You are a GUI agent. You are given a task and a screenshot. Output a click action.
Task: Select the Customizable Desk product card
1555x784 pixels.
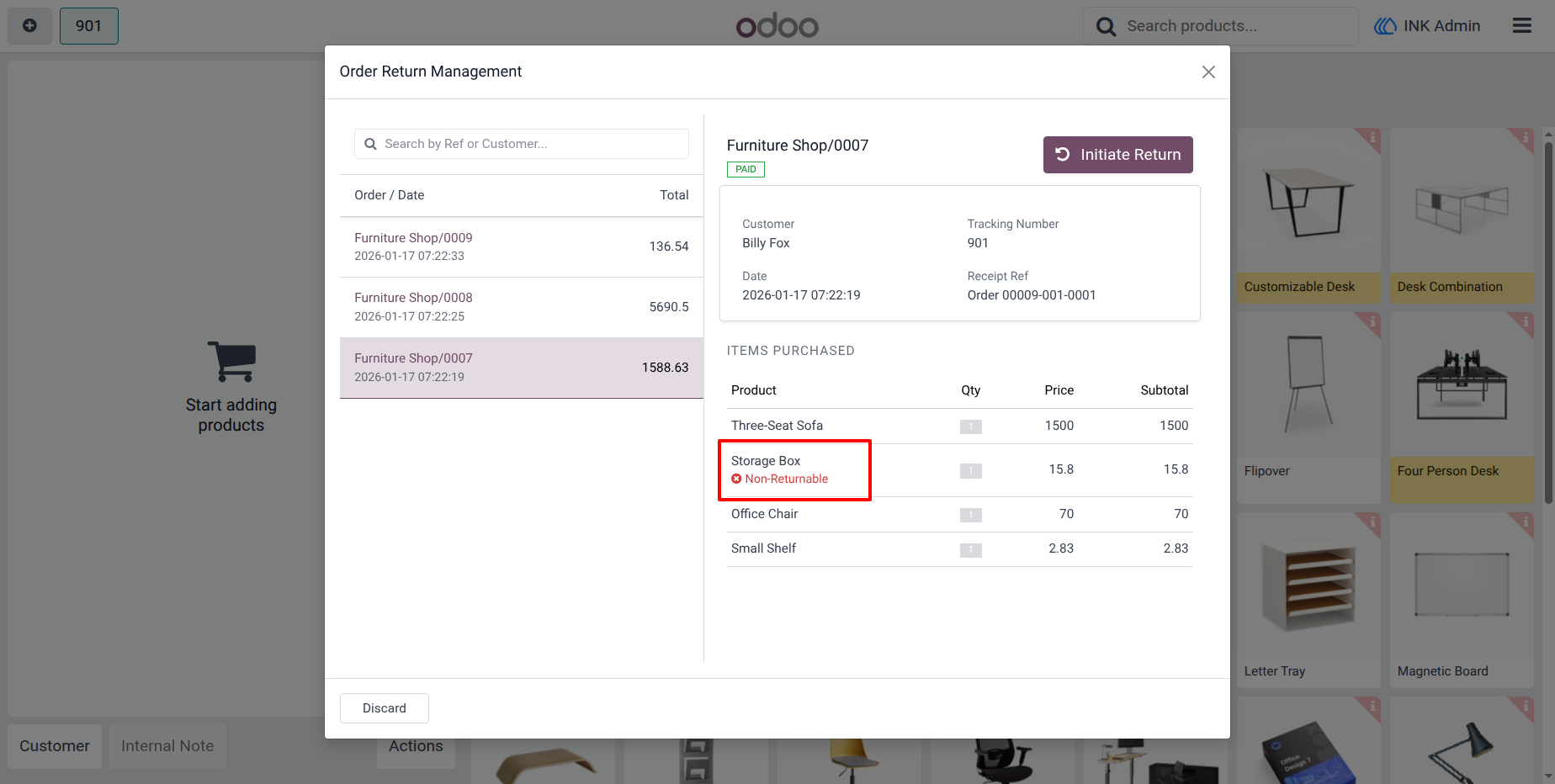[x=1308, y=215]
